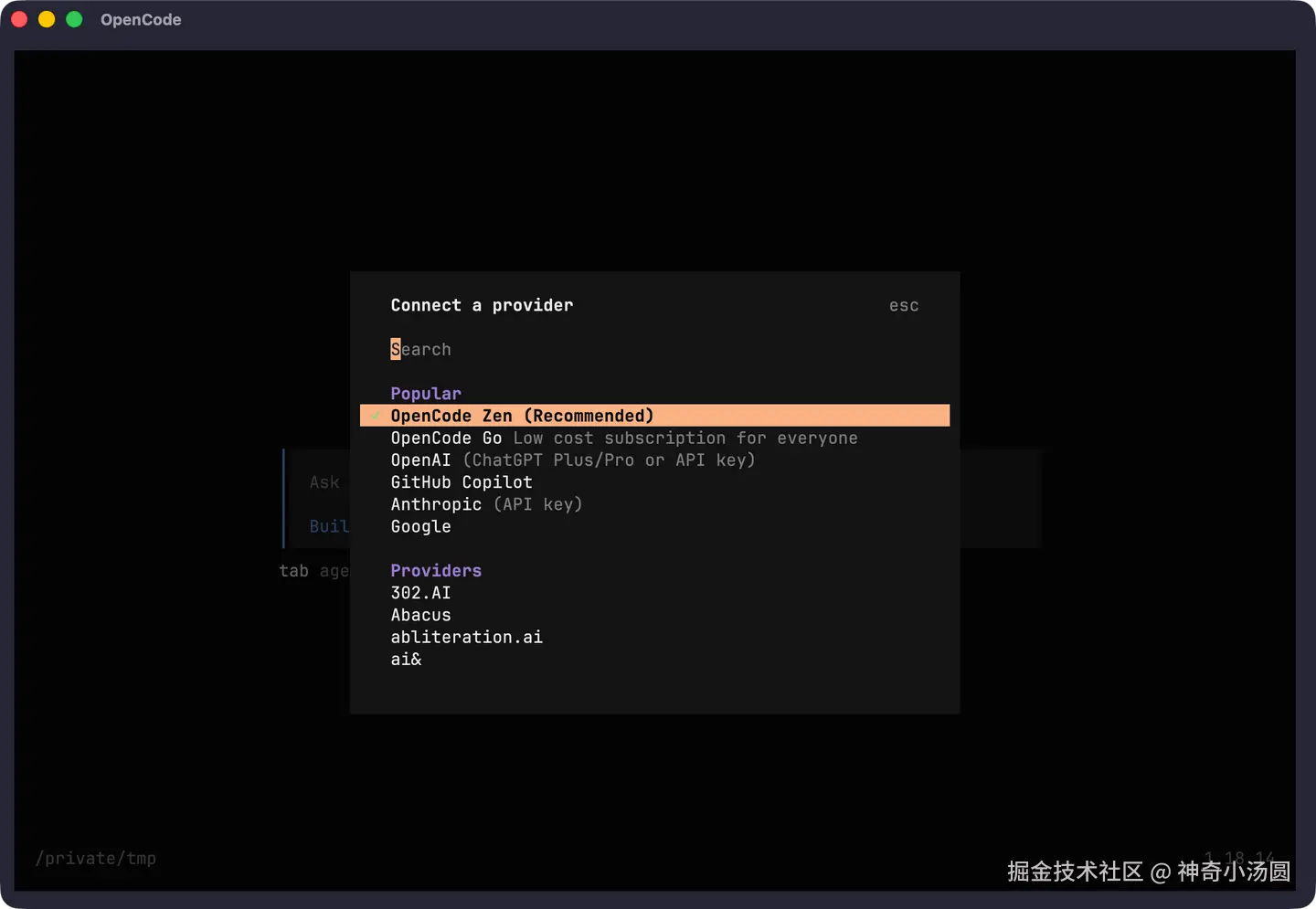Click the Providers section heading

[436, 570]
